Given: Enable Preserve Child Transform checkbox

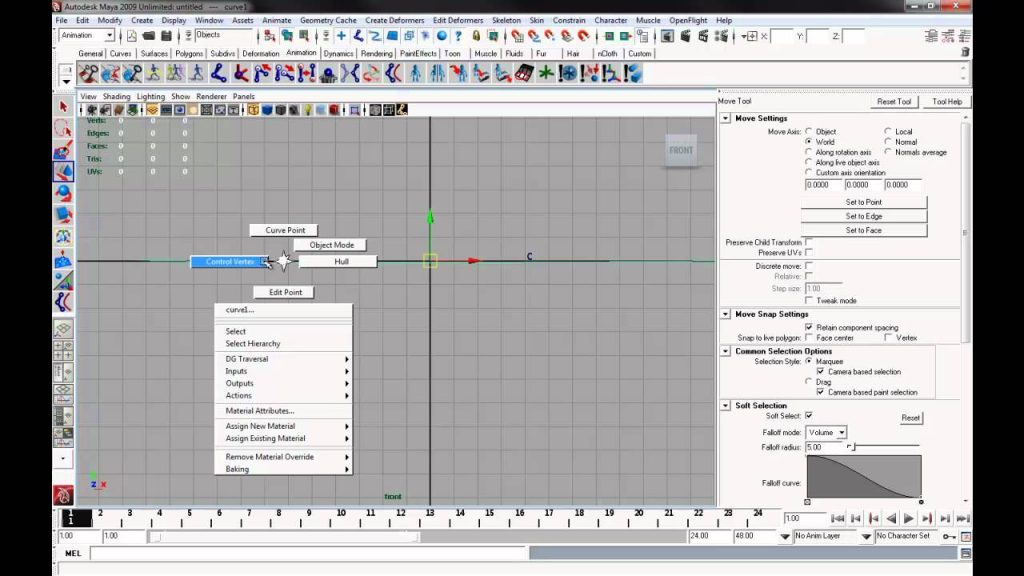Looking at the screenshot, I should pyautogui.click(x=809, y=242).
